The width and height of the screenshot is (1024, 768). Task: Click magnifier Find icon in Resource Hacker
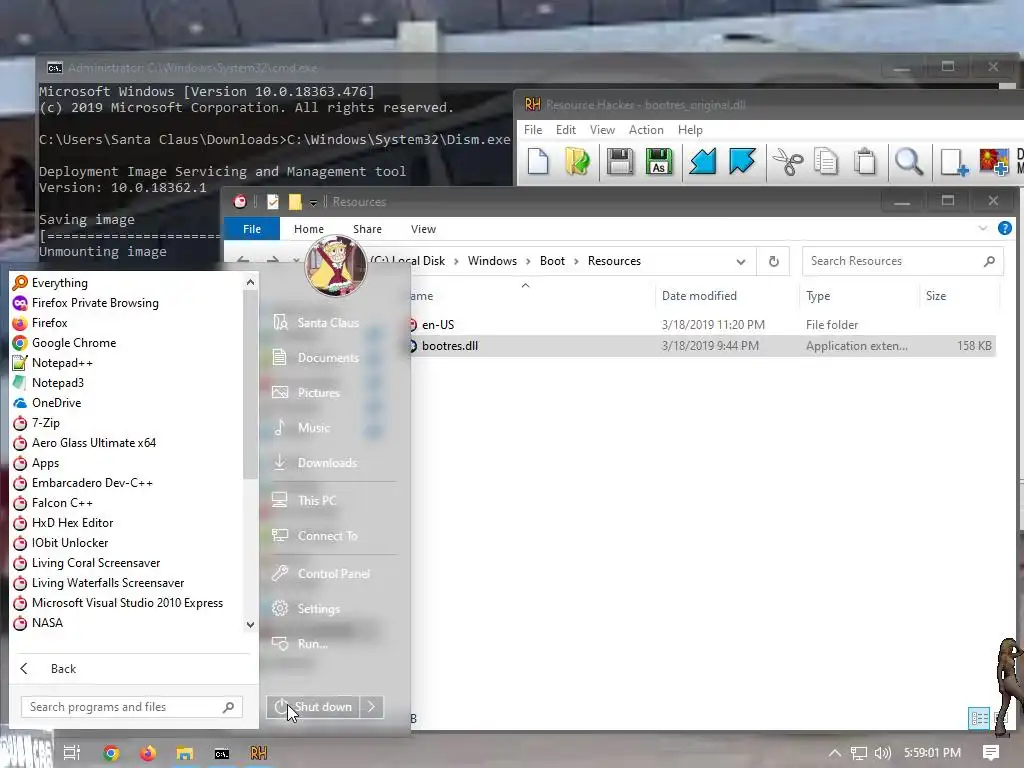[x=908, y=161]
